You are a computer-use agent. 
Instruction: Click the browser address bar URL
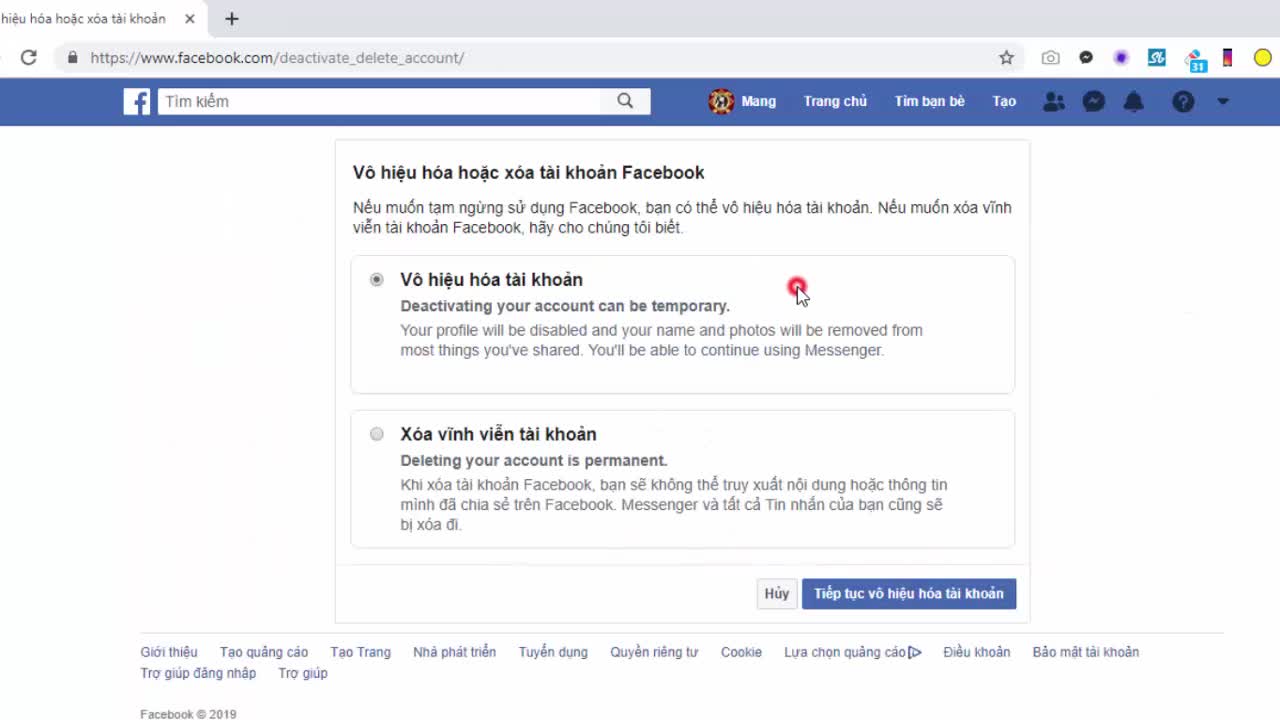(x=277, y=58)
